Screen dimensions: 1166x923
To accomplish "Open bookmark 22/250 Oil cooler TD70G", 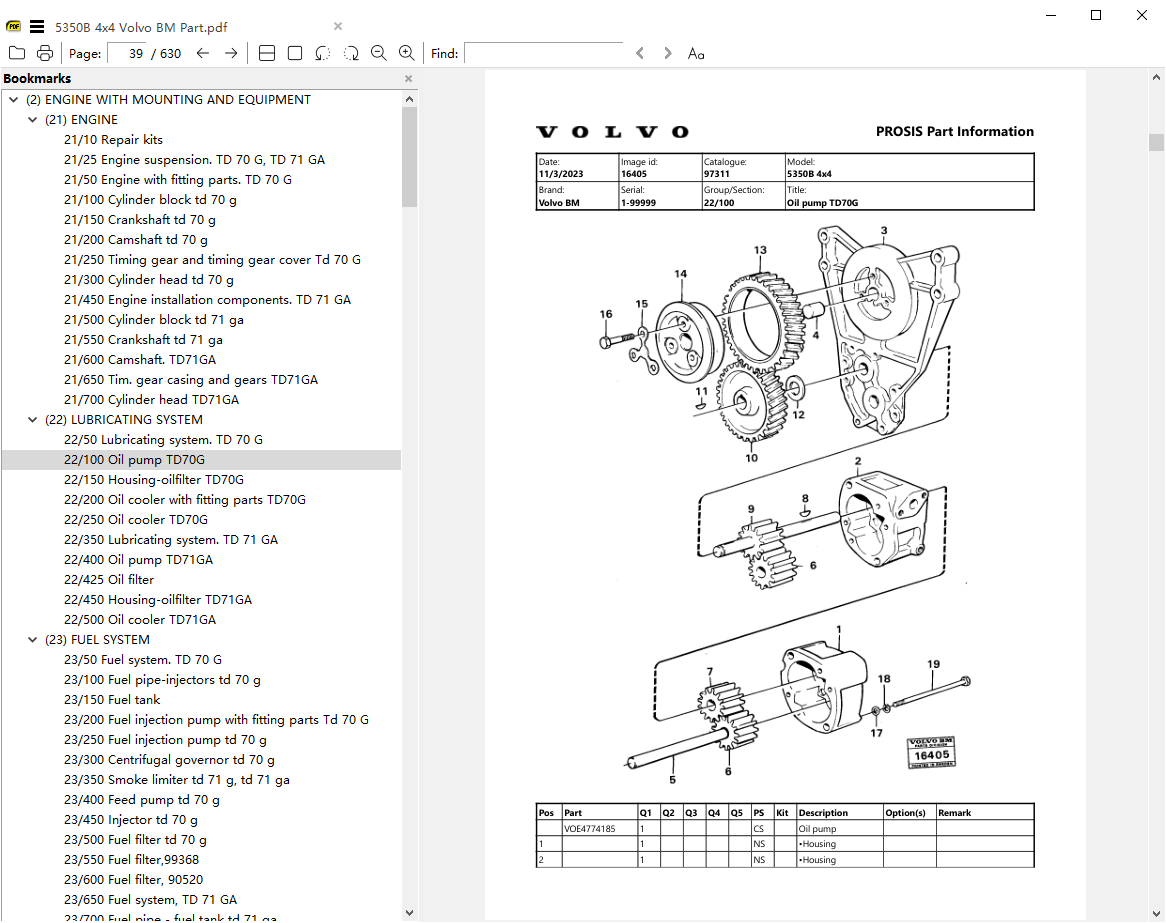I will (x=136, y=520).
